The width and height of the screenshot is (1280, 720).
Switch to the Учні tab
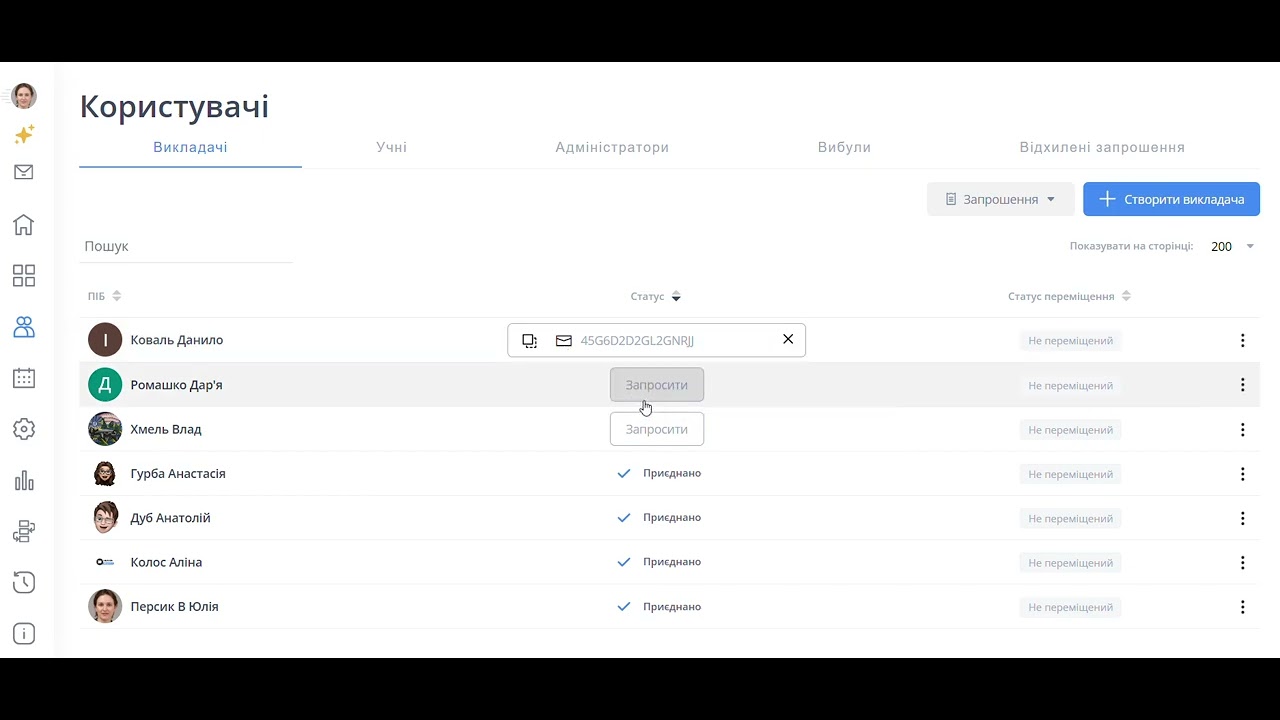tap(392, 147)
